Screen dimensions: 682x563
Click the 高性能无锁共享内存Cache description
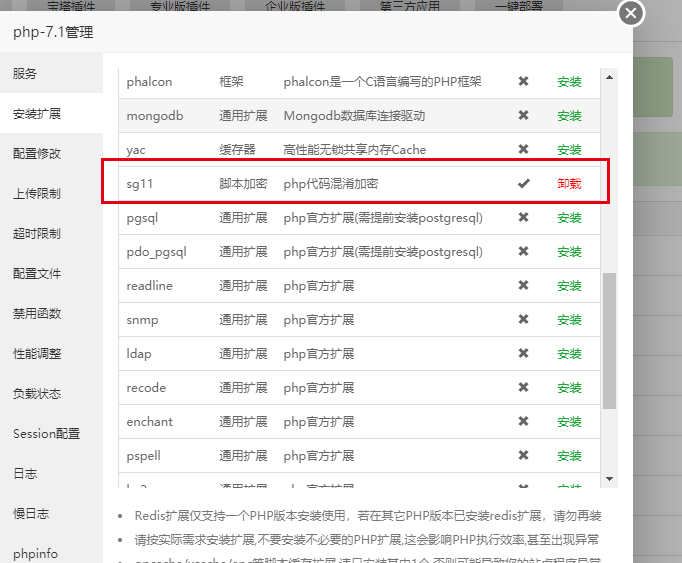point(355,150)
